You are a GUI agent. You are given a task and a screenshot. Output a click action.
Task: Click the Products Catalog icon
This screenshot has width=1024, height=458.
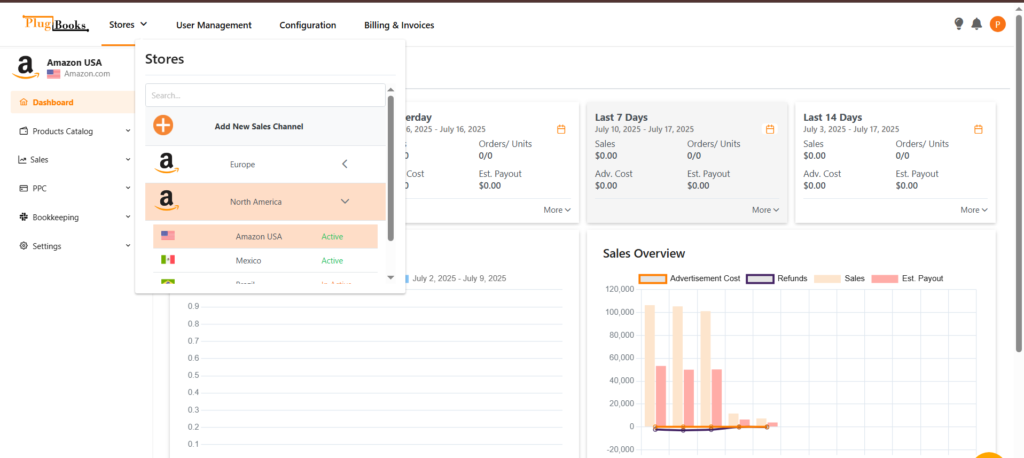point(24,131)
